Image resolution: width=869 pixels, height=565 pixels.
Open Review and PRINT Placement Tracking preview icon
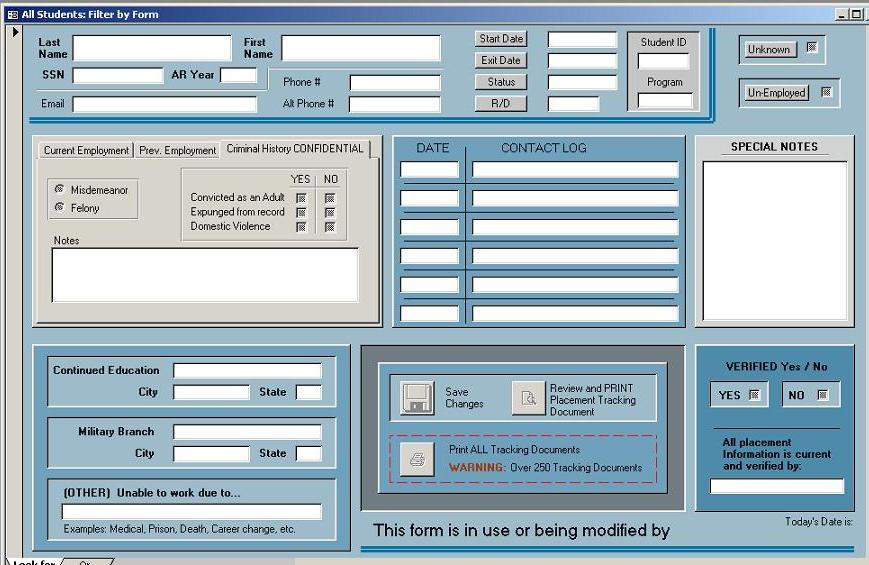pos(528,398)
